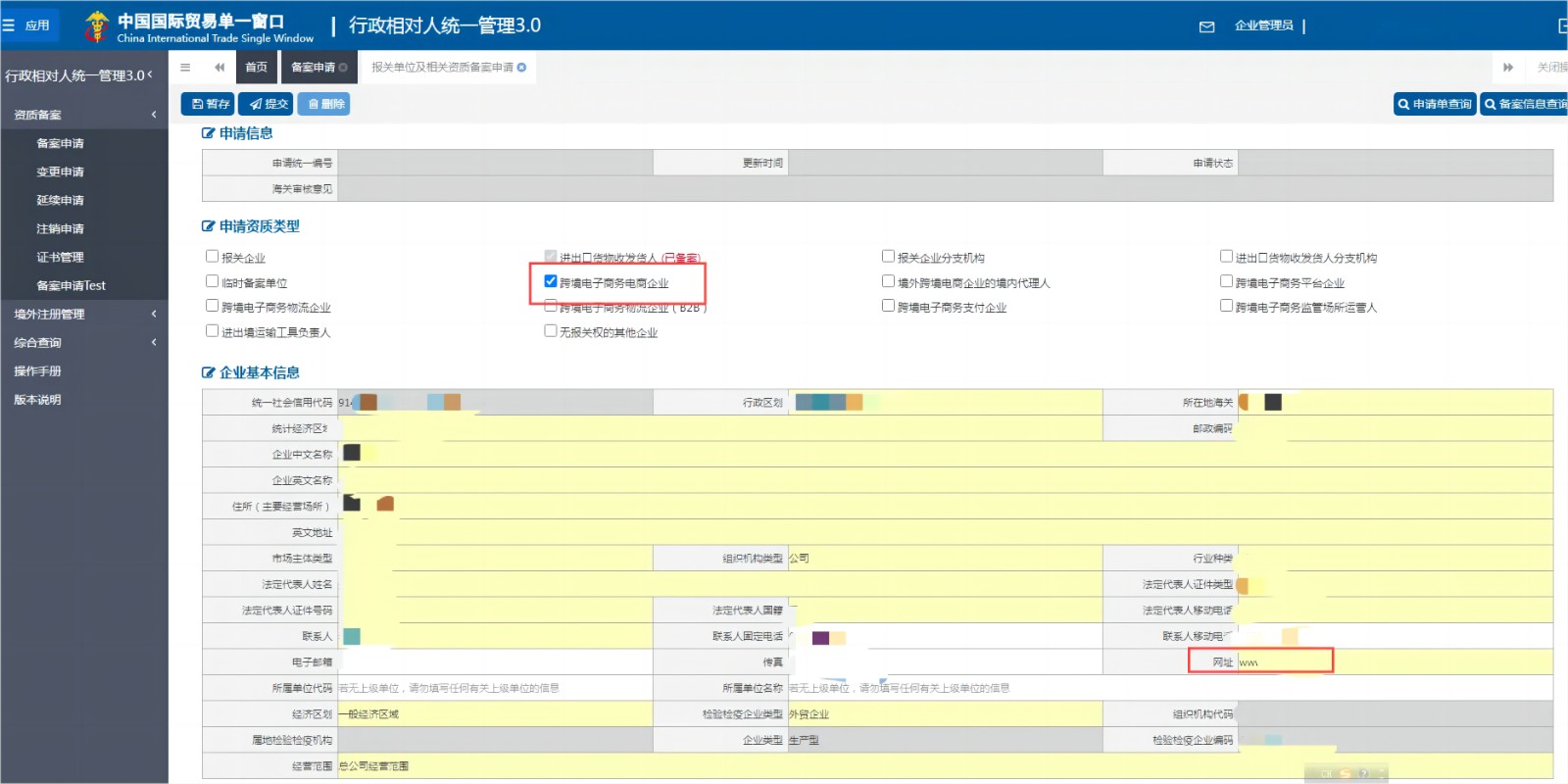Screen dimensions: 1568x784
Task: Enable the 跨境电子商务支付企业 checkbox
Action: (x=888, y=306)
